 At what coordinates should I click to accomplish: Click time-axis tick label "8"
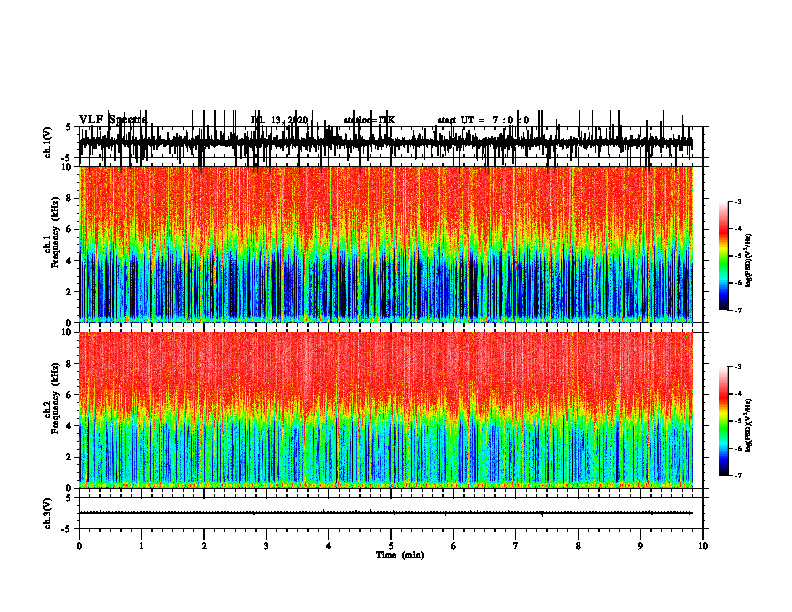578,546
